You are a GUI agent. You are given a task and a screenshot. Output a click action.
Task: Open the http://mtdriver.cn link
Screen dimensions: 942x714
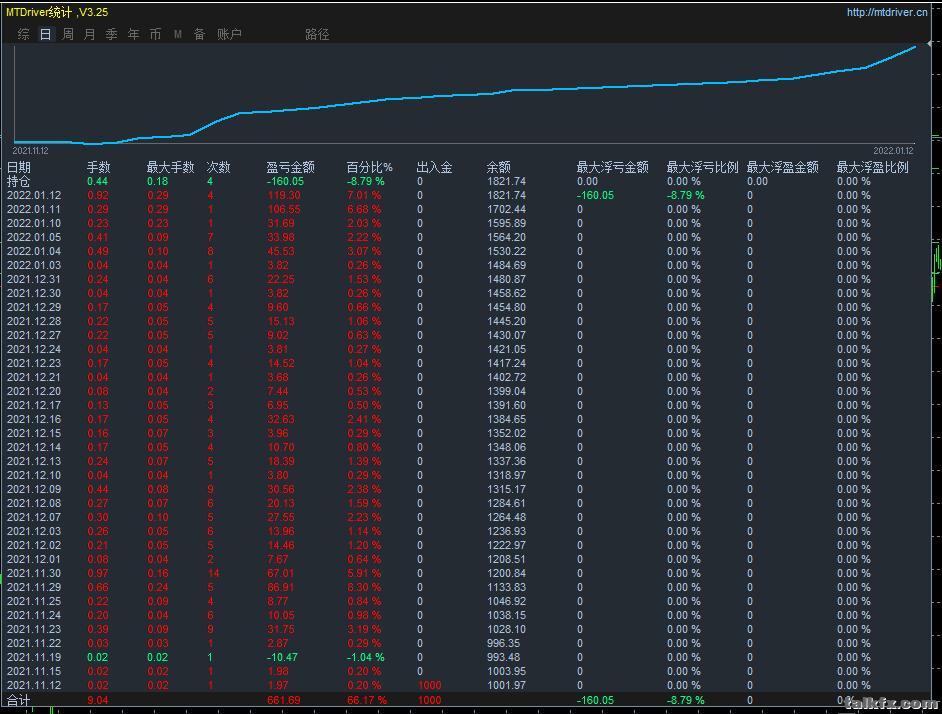(888, 13)
